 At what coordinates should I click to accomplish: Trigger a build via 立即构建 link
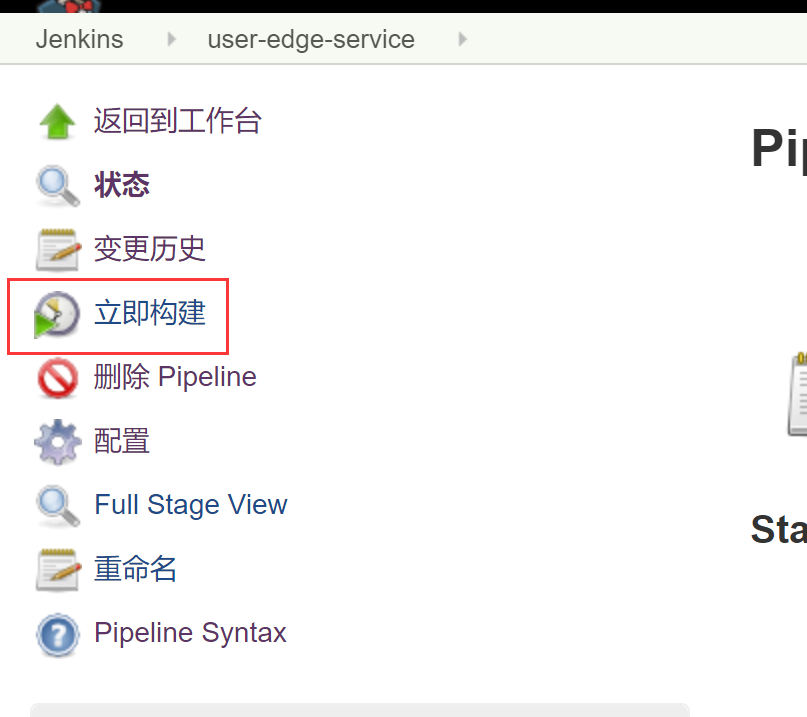click(149, 313)
